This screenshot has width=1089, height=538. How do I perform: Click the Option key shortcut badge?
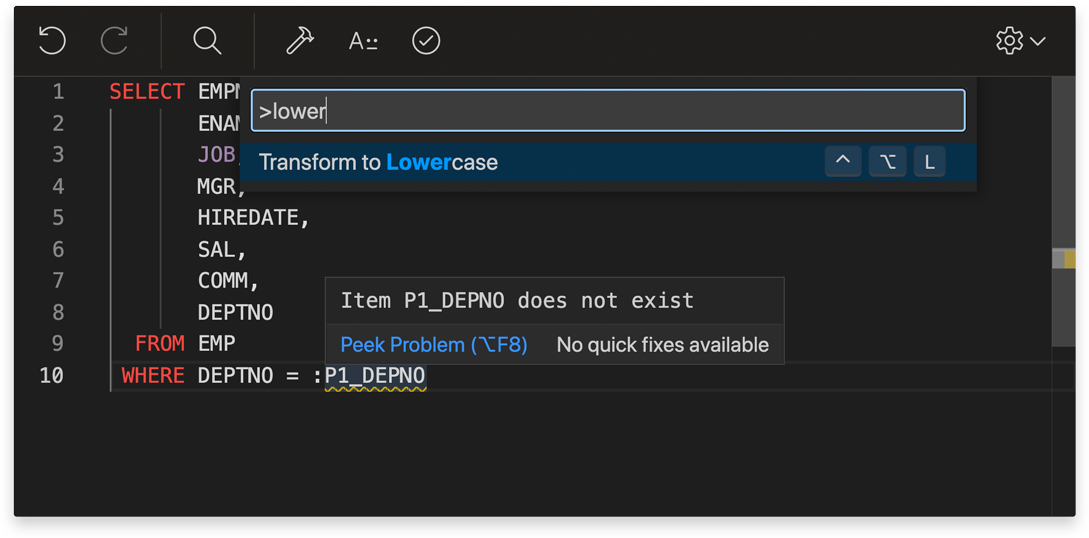click(x=887, y=162)
